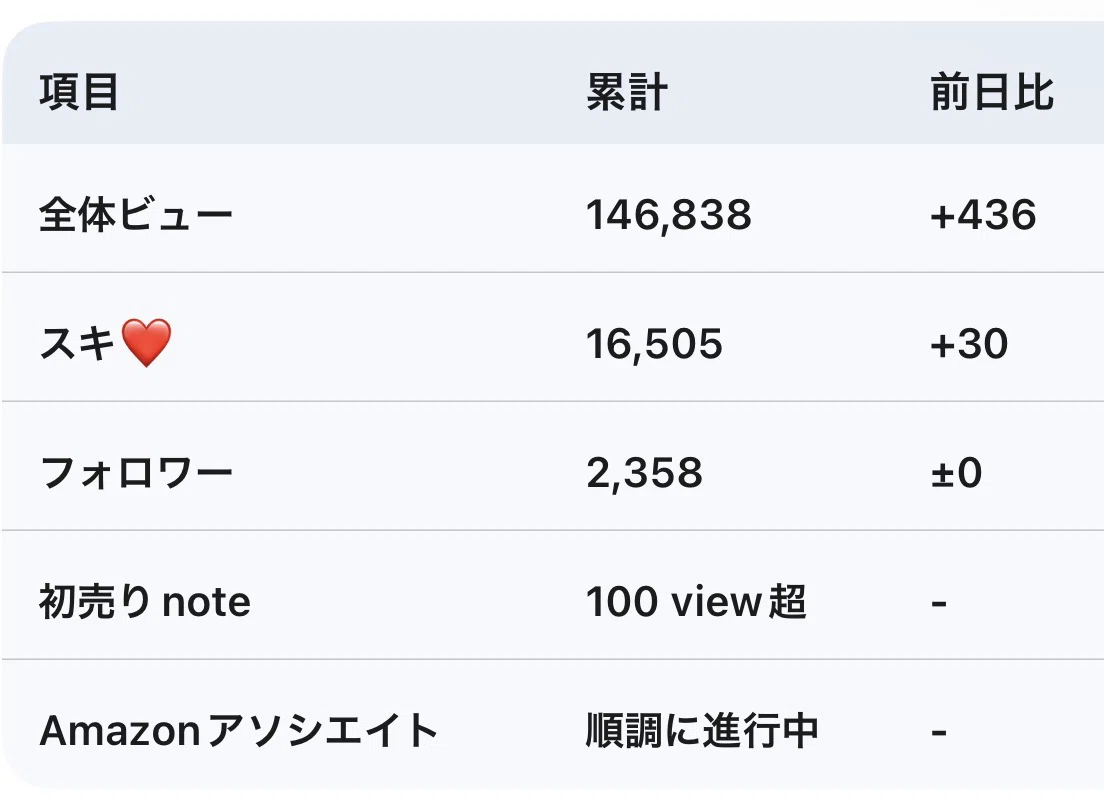The image size is (1104, 809).
Task: Click the スキ row label text
Action: [77, 344]
